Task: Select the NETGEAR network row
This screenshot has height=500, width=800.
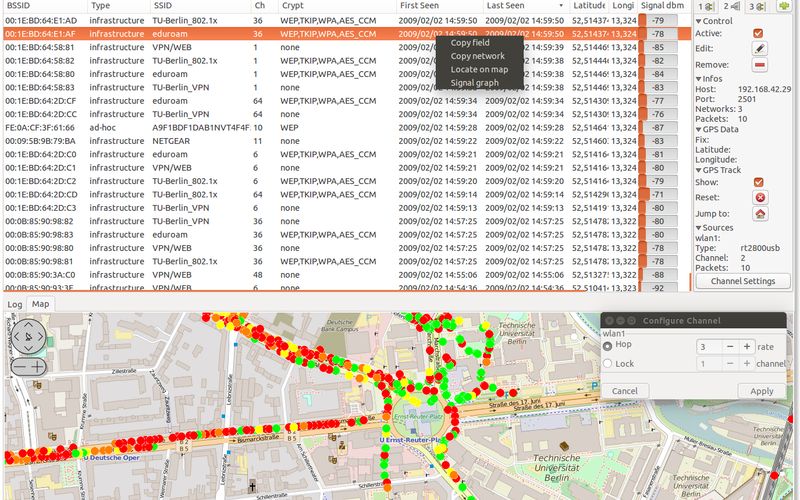Action: tap(346, 141)
